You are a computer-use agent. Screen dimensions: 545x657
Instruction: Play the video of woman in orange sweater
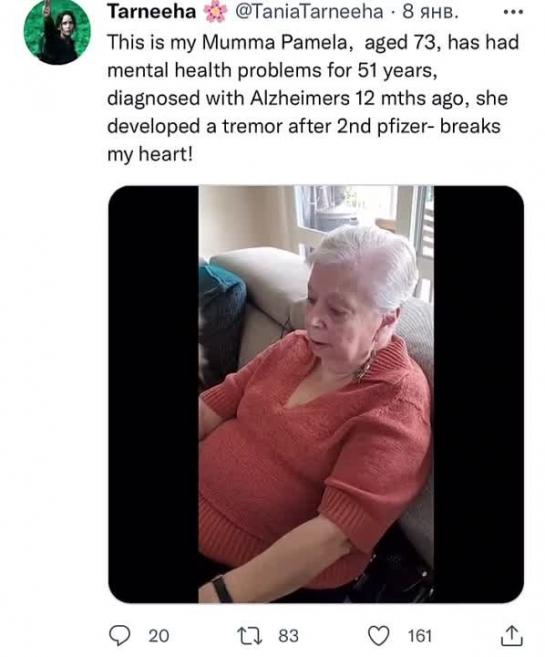[316, 394]
